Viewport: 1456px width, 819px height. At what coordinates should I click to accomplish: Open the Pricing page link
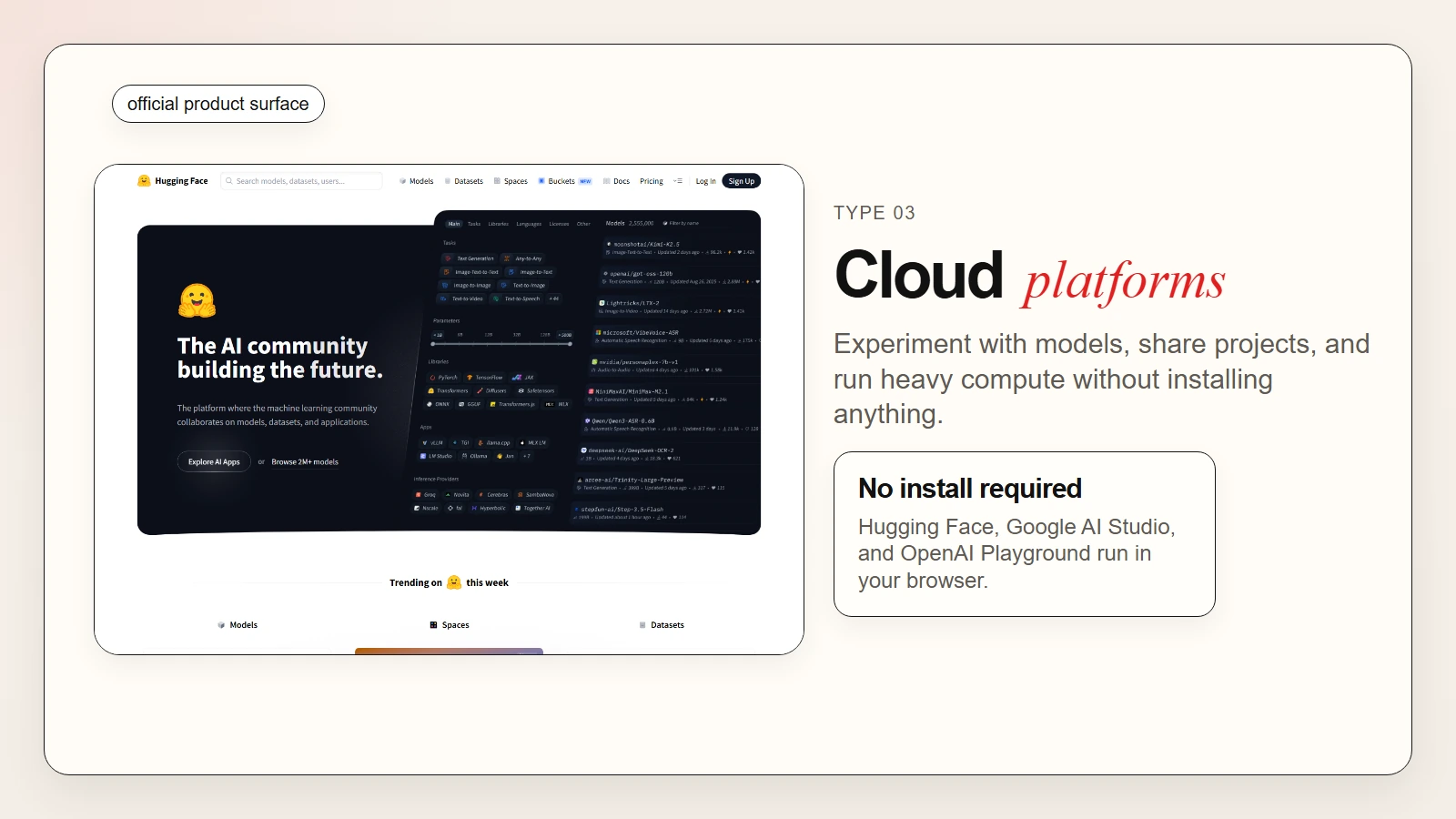click(x=652, y=181)
